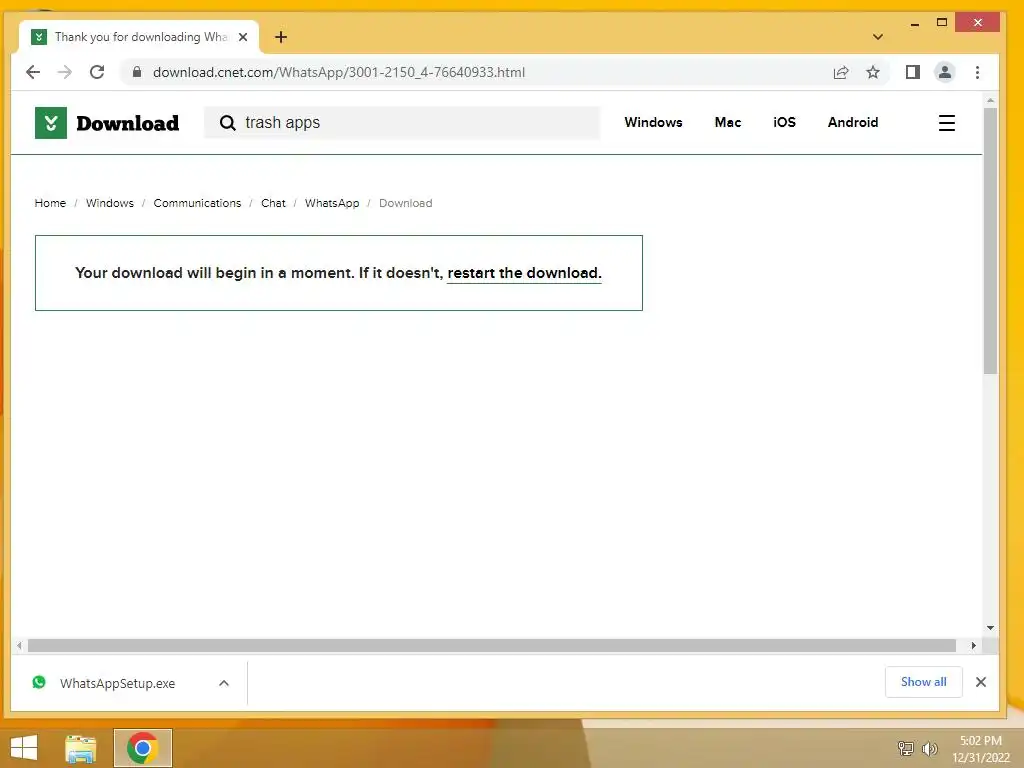Minimize the Chrome window
This screenshot has width=1024, height=768.
pos(914,23)
